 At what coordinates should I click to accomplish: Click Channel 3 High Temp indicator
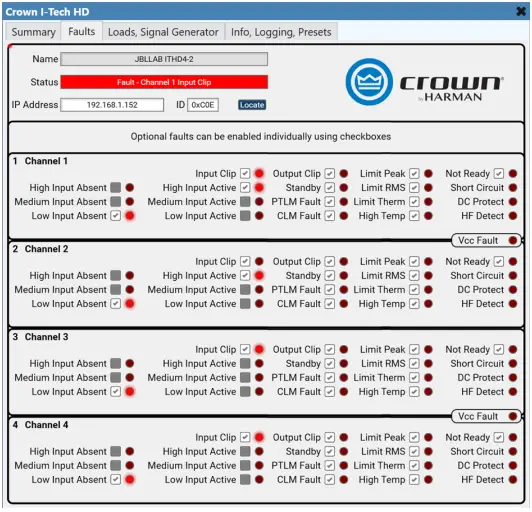click(429, 392)
